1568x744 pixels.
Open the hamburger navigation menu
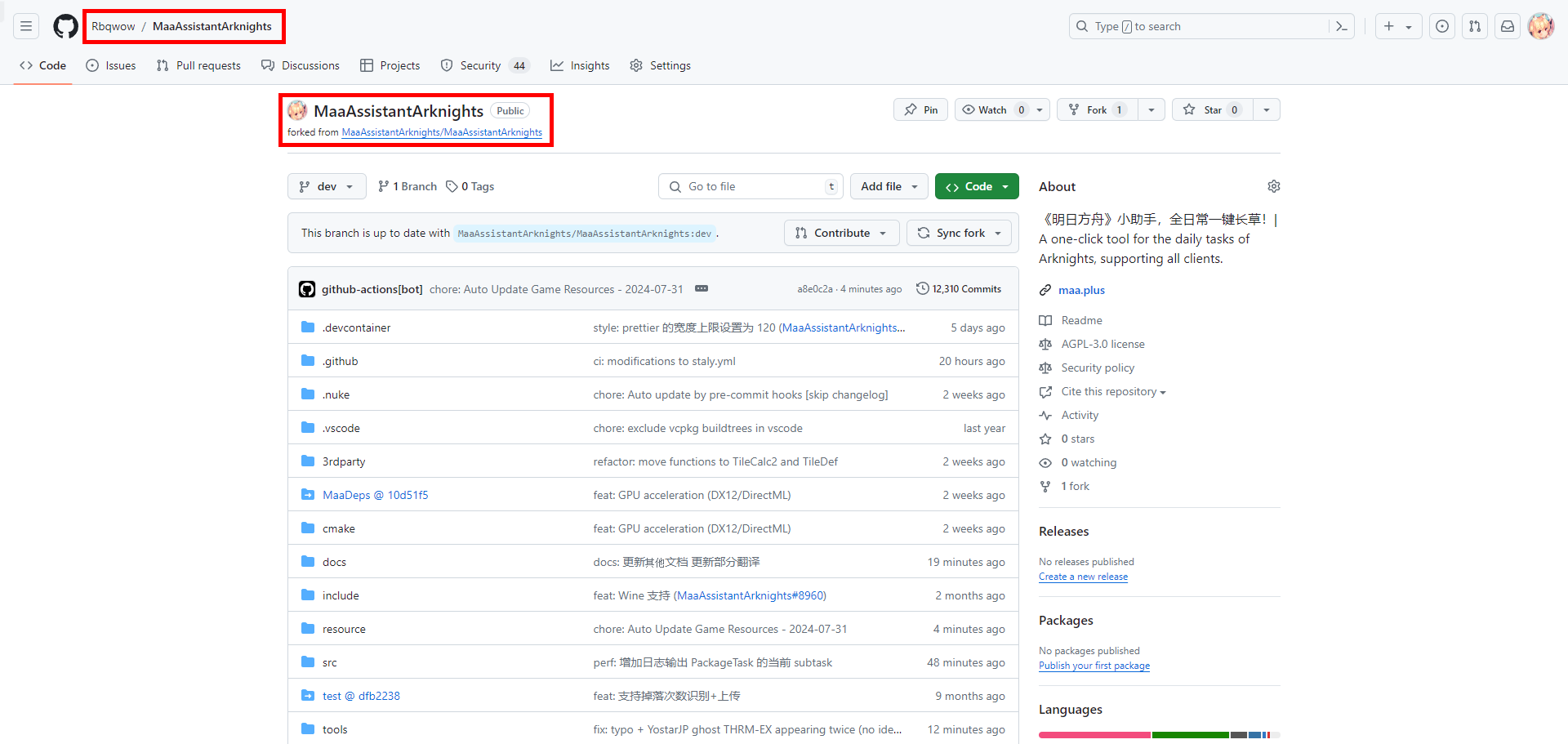[26, 26]
